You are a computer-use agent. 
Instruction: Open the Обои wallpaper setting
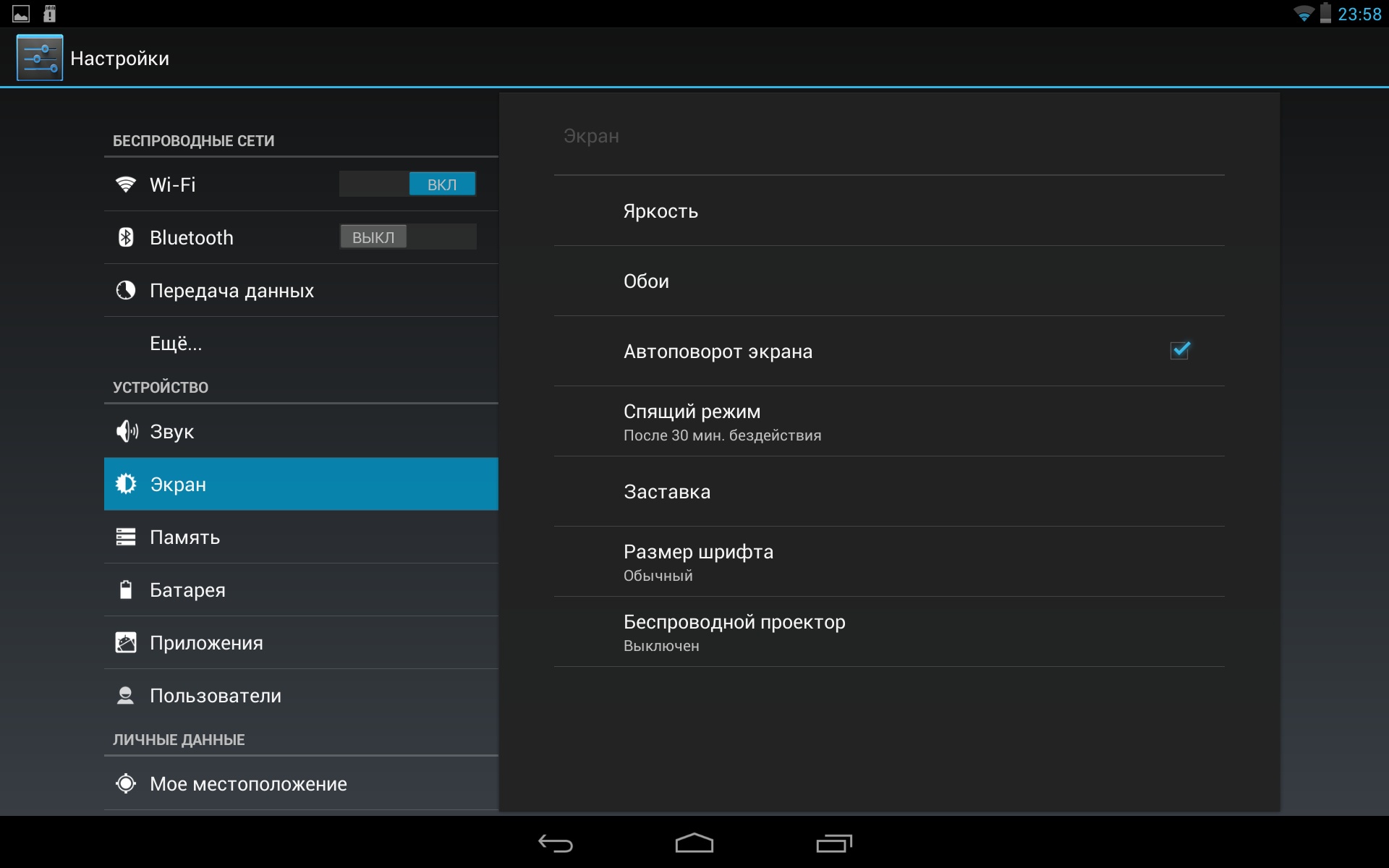[888, 281]
